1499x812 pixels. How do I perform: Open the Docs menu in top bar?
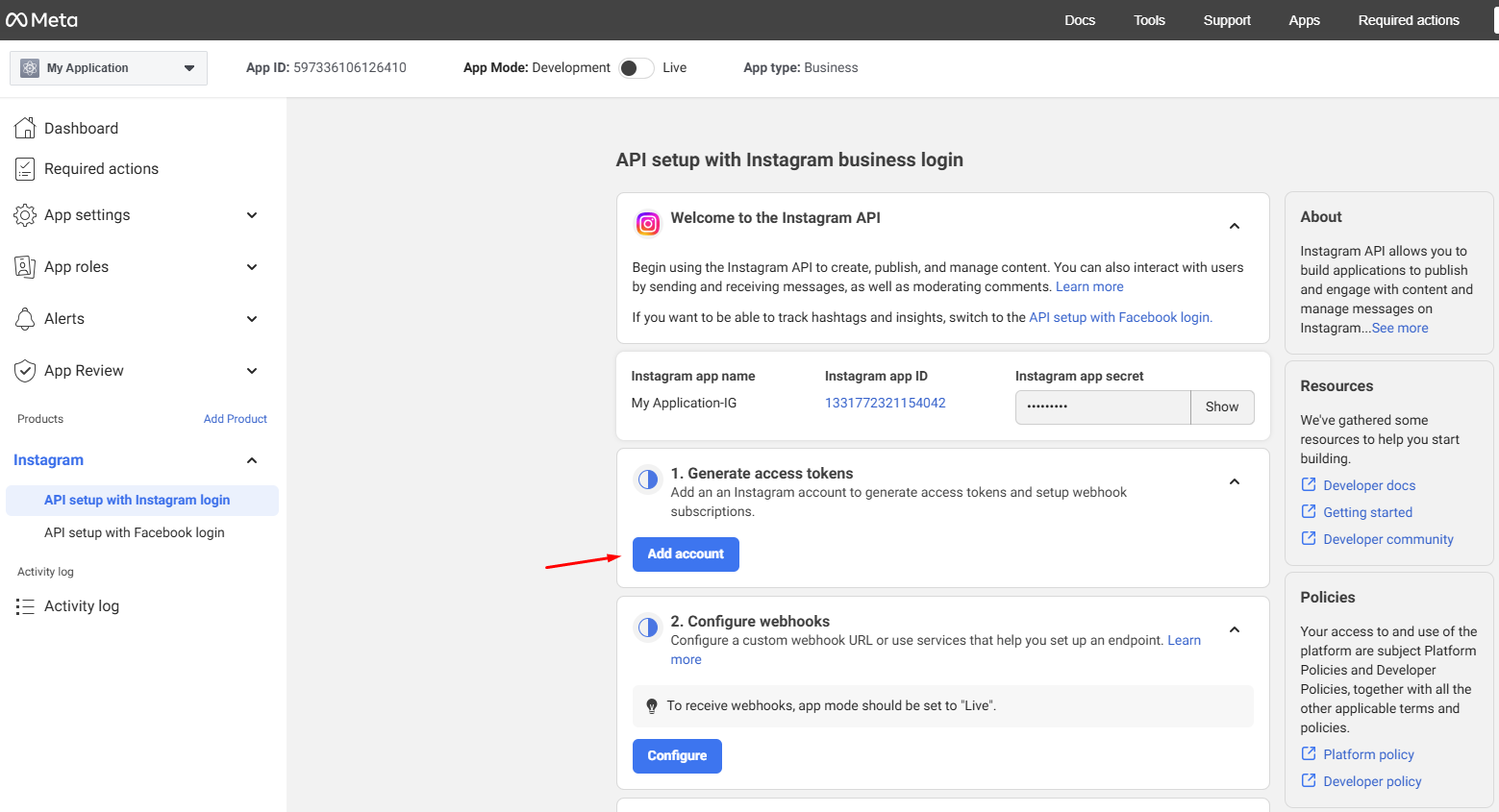(x=1079, y=20)
